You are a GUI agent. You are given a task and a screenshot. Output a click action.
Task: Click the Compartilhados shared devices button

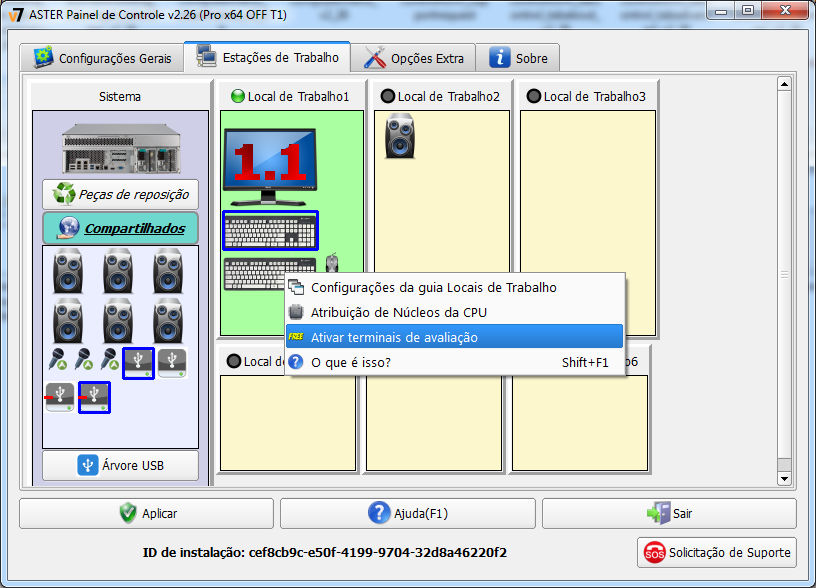pos(121,228)
